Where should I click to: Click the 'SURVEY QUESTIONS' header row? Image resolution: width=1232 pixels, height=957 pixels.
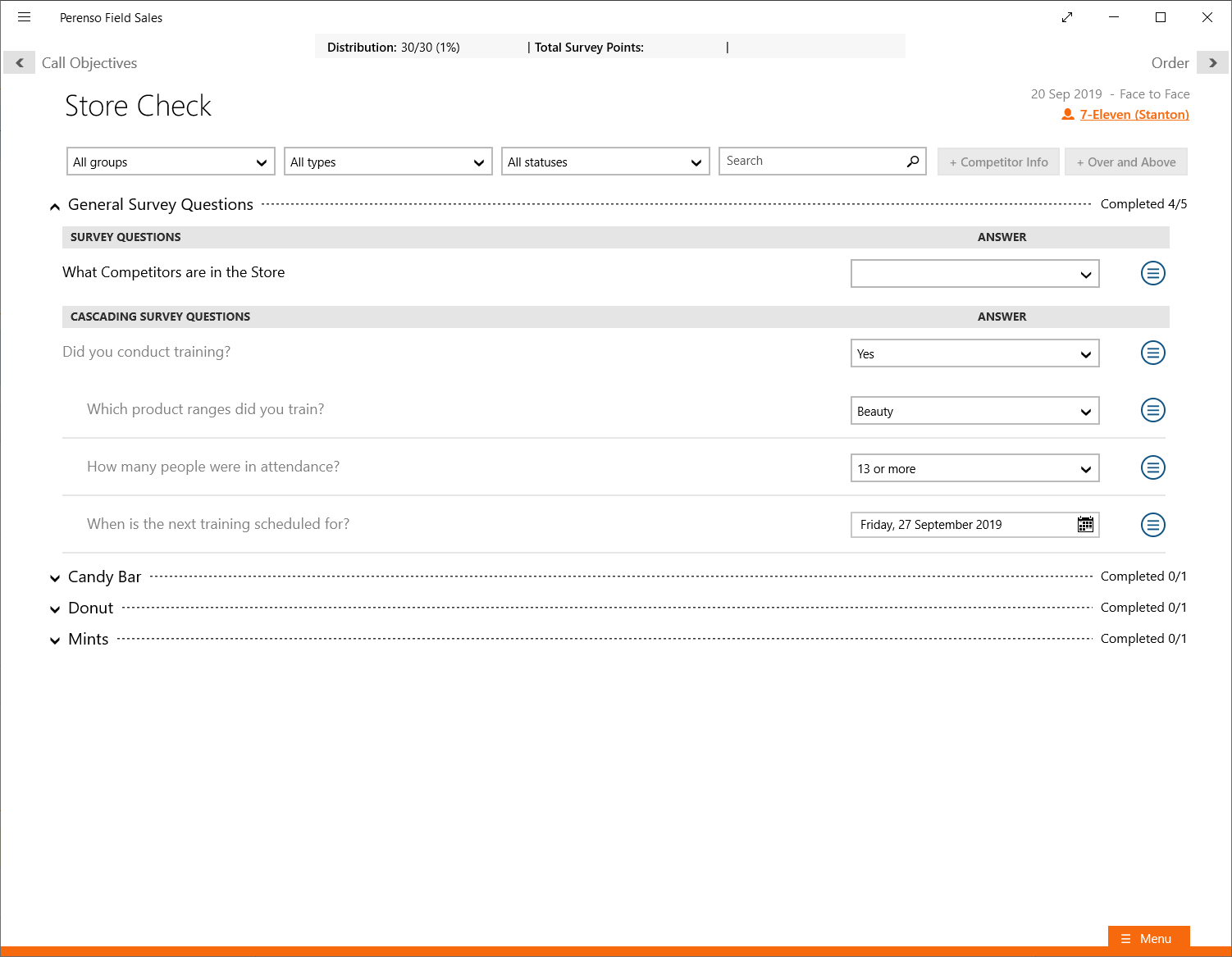click(x=616, y=237)
